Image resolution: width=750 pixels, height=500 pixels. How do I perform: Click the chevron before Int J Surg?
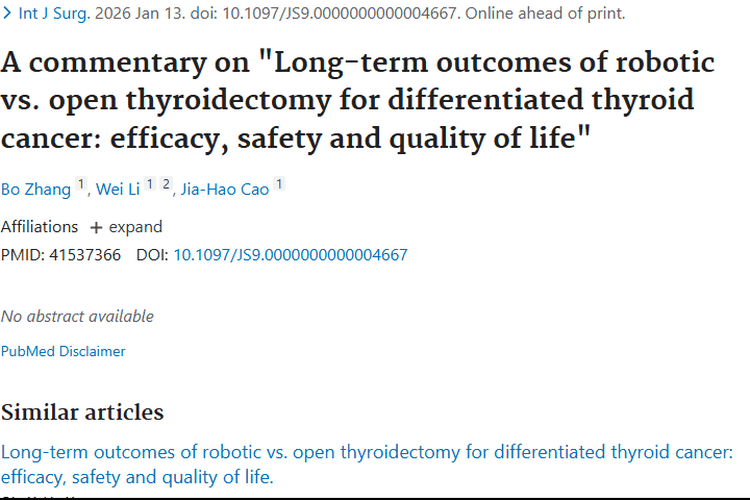[8, 15]
